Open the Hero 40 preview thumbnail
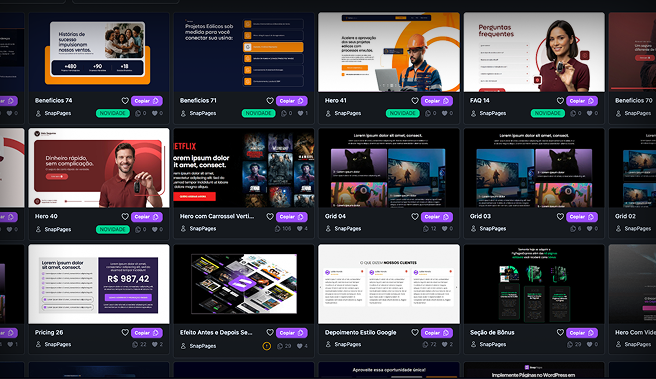 [x=99, y=168]
